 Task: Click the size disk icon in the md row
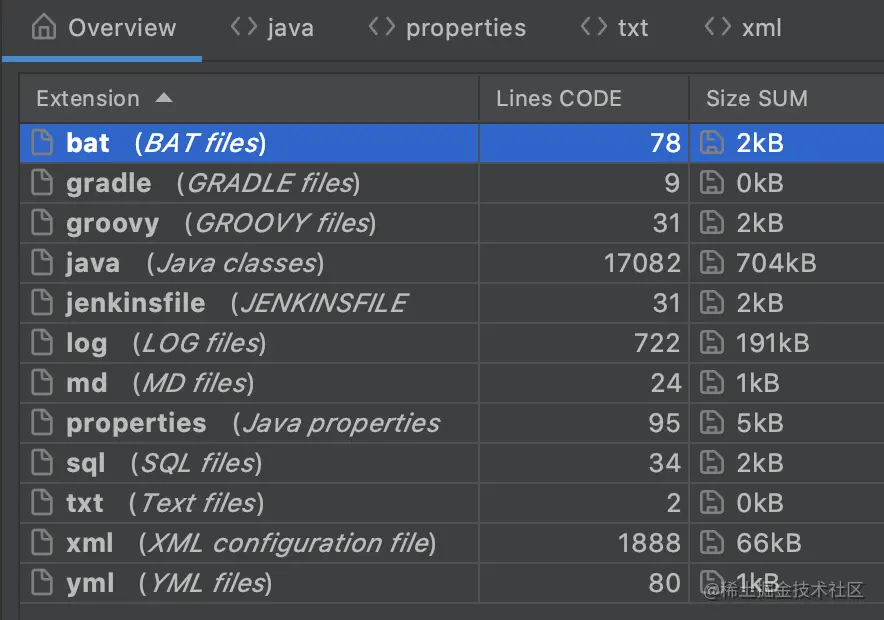click(711, 383)
